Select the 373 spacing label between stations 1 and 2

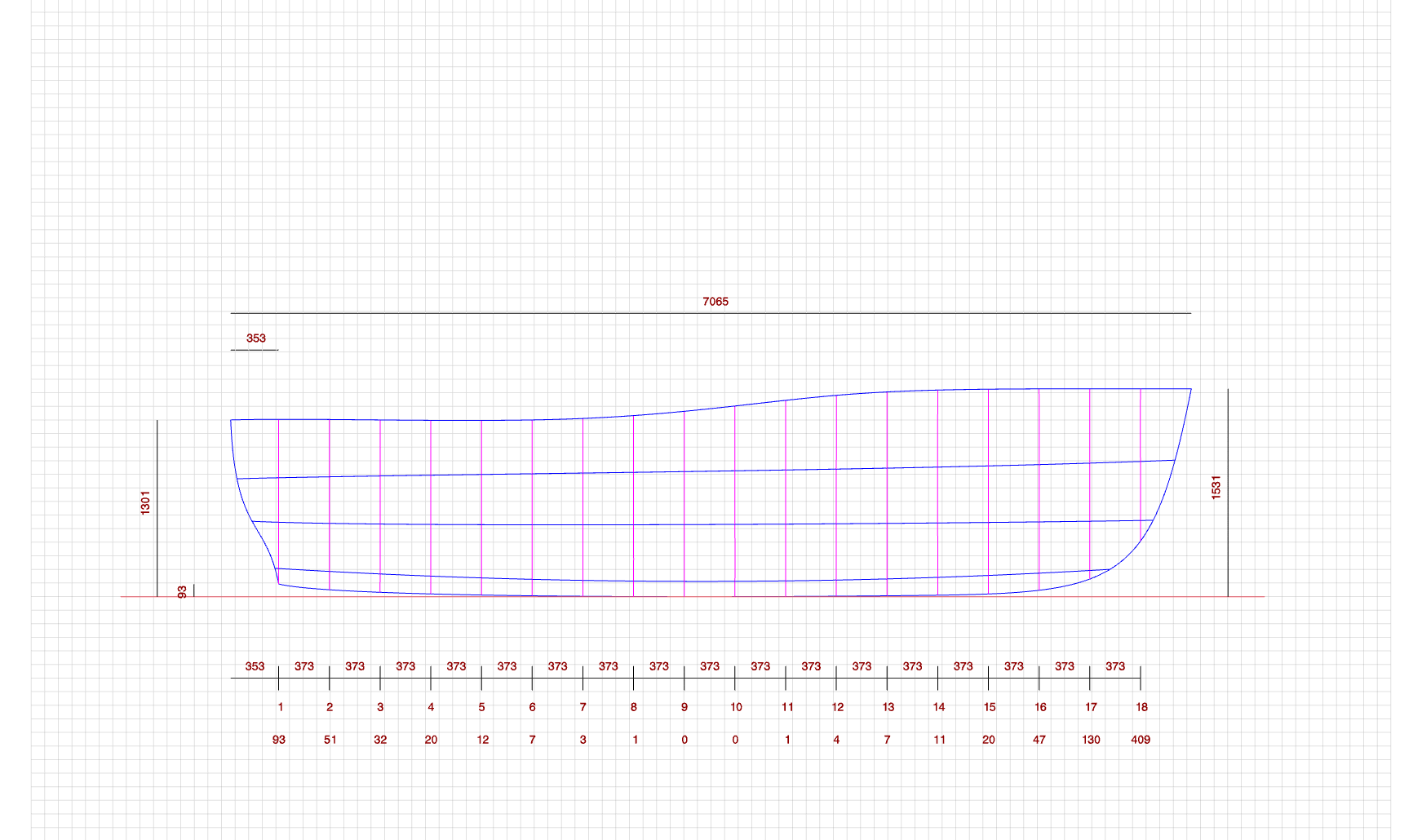[304, 666]
